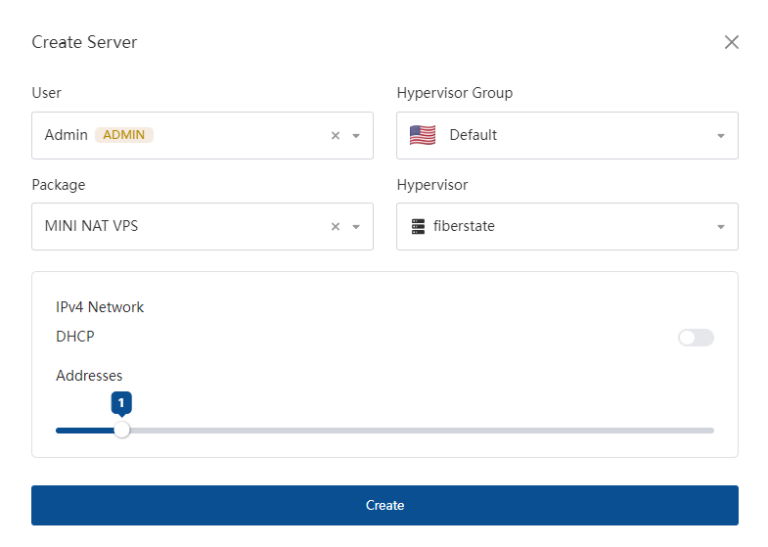Enable the DHCP toggle switch

tap(696, 338)
